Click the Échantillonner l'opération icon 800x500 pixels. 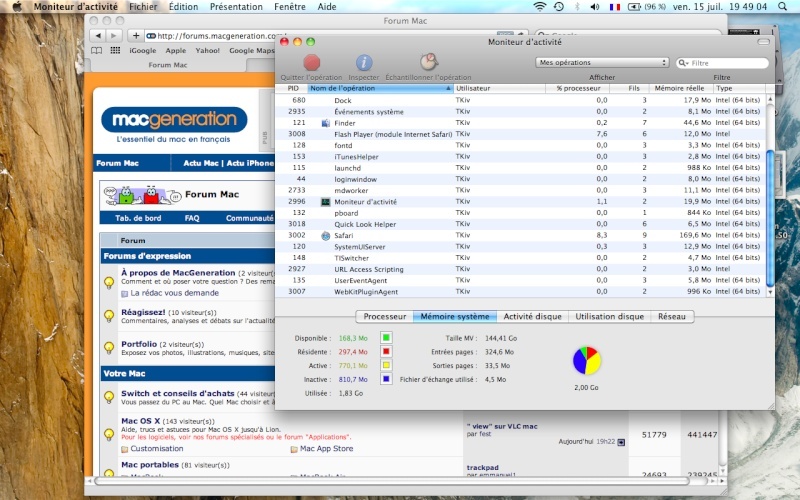(429, 62)
